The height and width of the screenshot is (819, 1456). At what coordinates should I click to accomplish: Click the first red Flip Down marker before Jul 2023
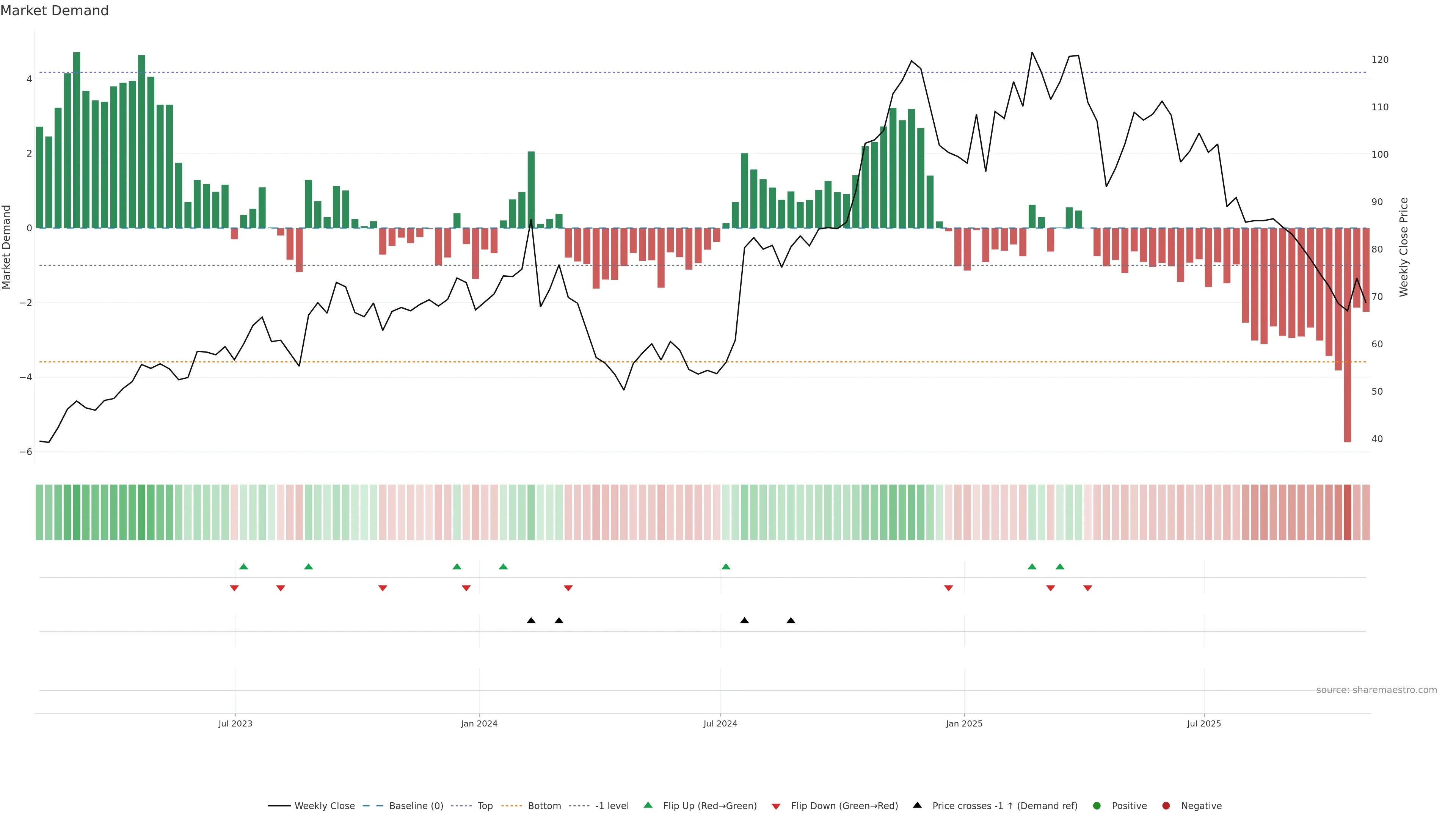234,588
